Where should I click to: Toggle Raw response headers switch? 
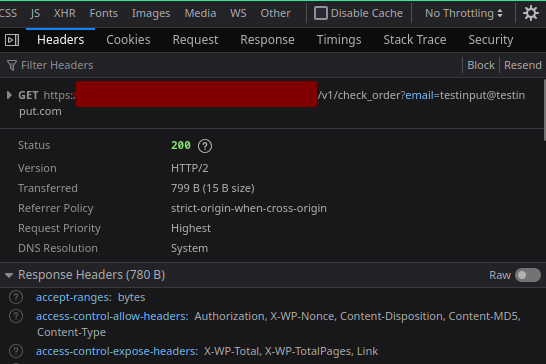click(x=528, y=275)
